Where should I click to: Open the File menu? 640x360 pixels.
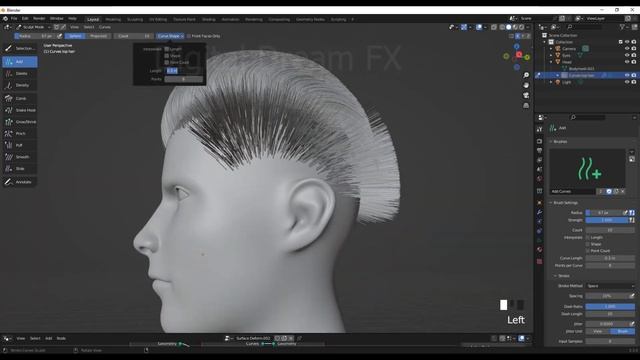click(x=14, y=19)
